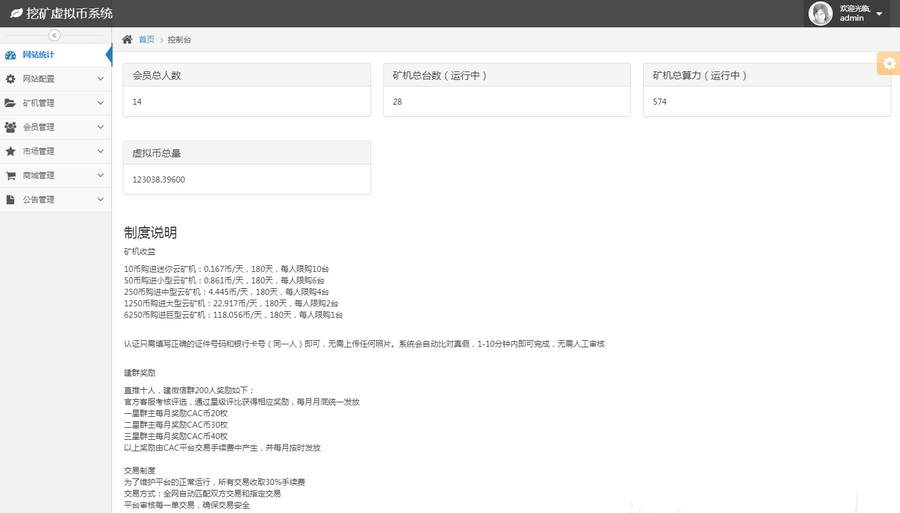Click the star icon beside 市场管理

[x=10, y=151]
